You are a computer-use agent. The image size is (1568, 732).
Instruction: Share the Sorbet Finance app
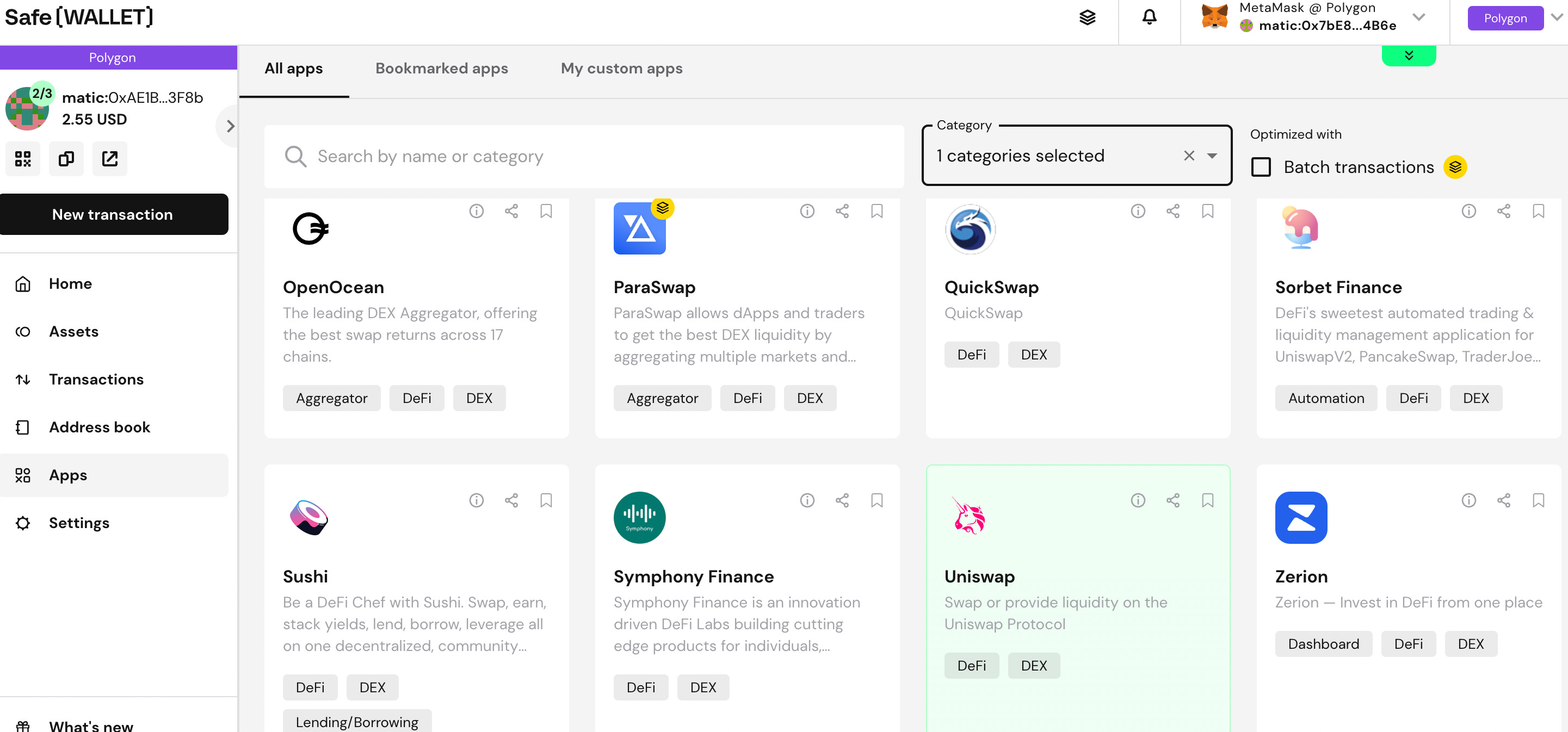1503,211
